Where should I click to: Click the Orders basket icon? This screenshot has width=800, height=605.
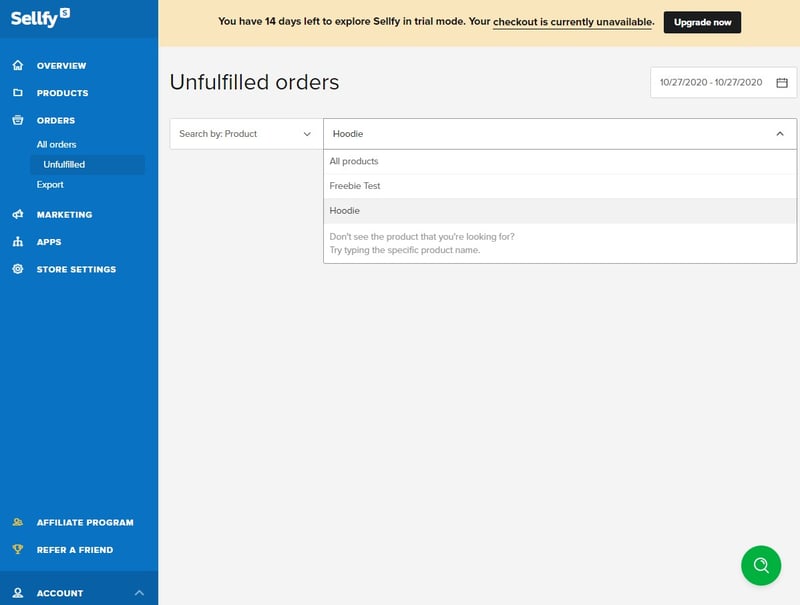pyautogui.click(x=17, y=121)
